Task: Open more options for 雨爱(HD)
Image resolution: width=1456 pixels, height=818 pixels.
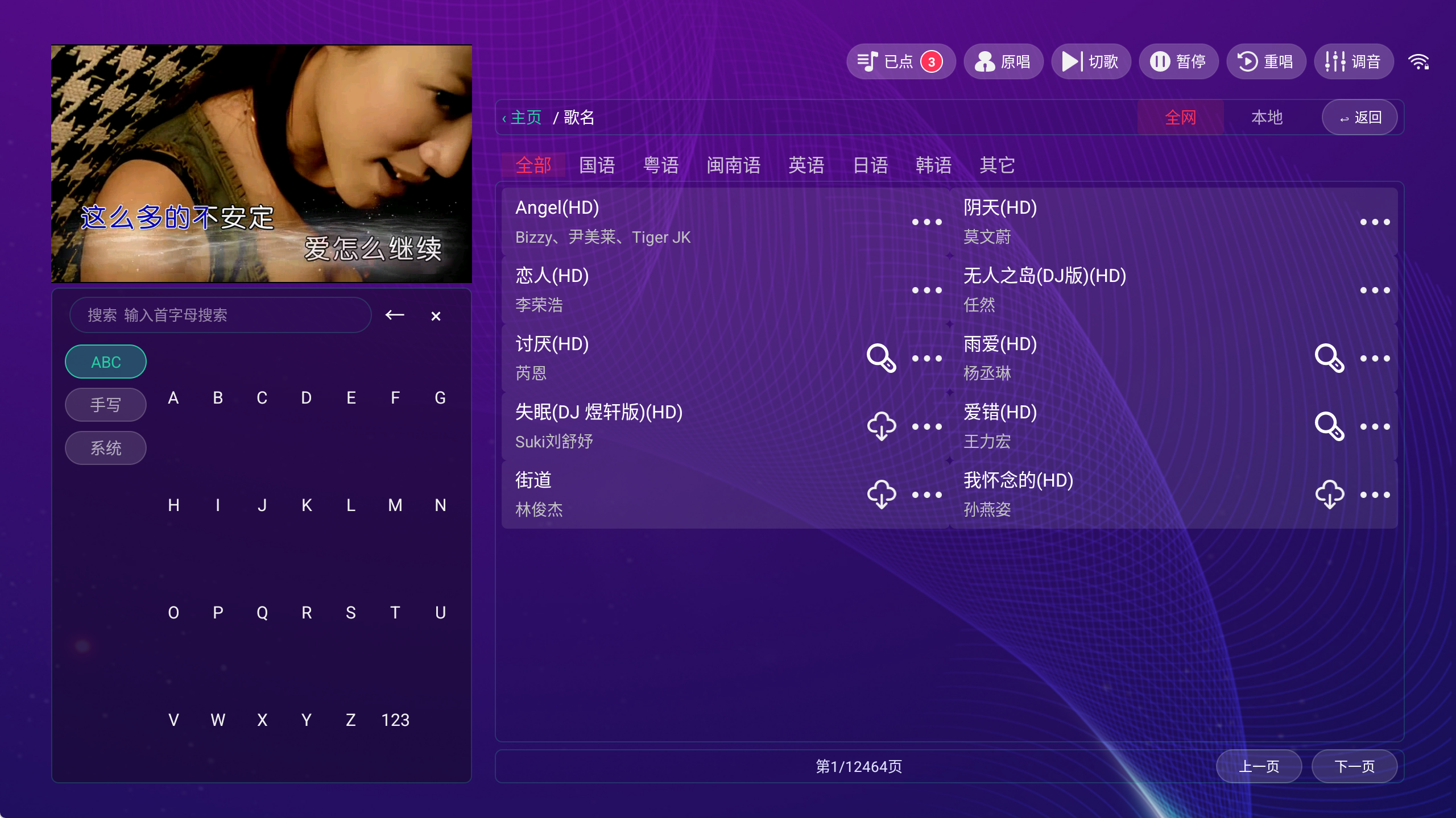Action: (x=1375, y=359)
